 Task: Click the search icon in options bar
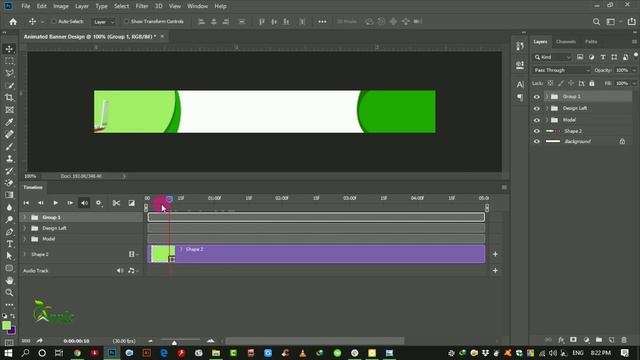tap(596, 22)
